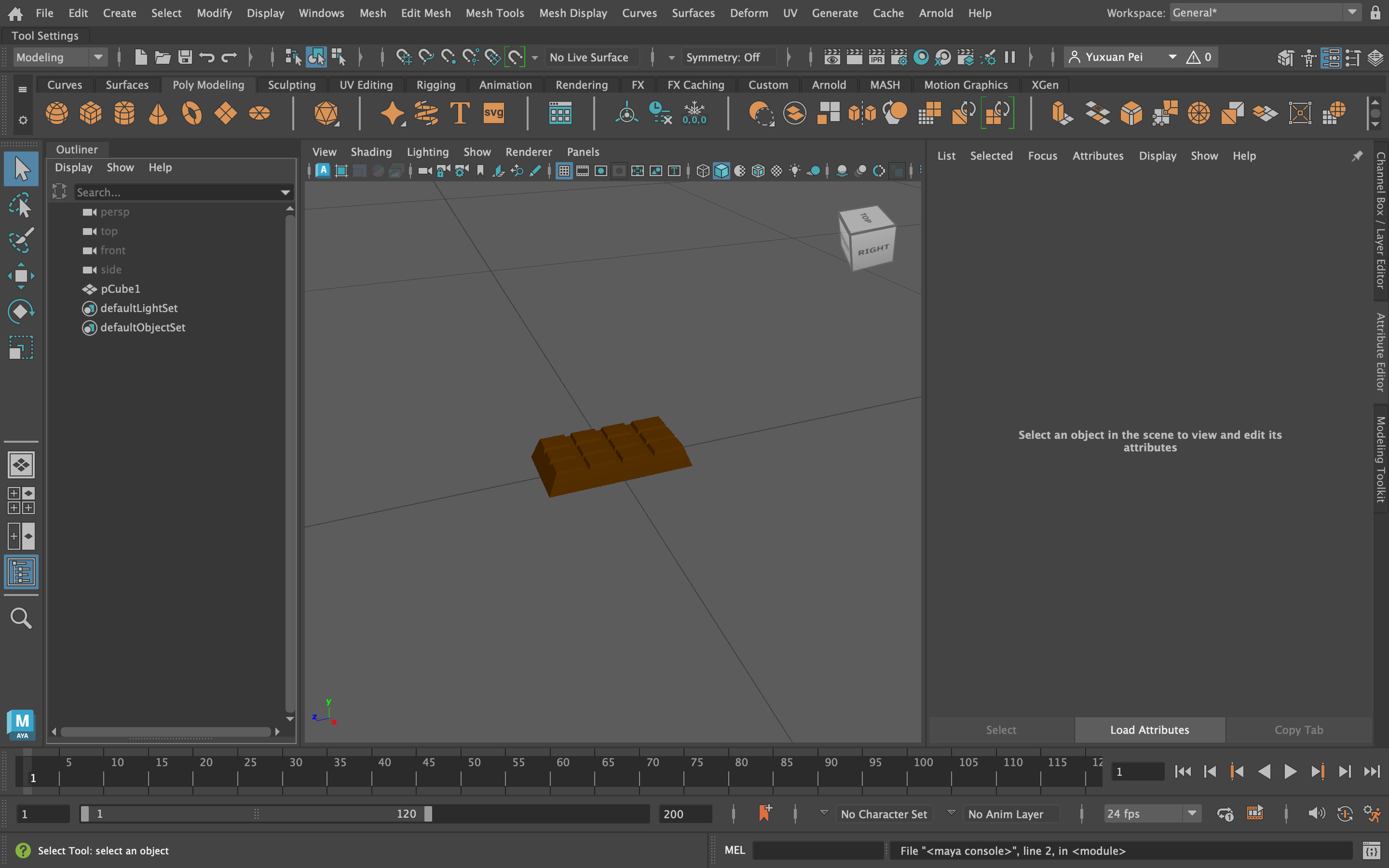The height and width of the screenshot is (868, 1389).
Task: Select the Polygon Sphere shelf icon
Action: (56, 113)
